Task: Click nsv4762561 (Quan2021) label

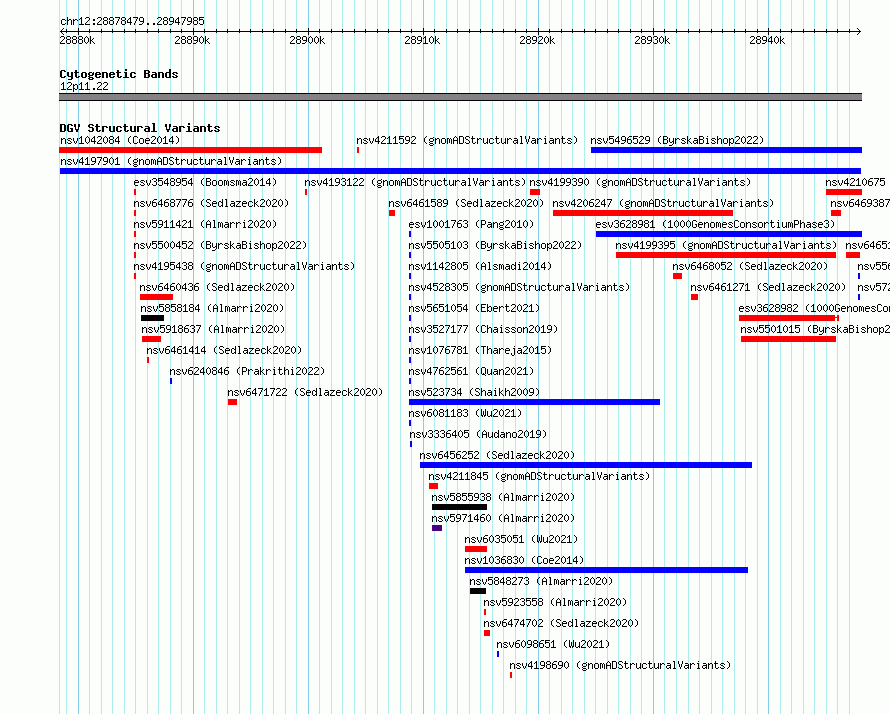Action: point(471,371)
